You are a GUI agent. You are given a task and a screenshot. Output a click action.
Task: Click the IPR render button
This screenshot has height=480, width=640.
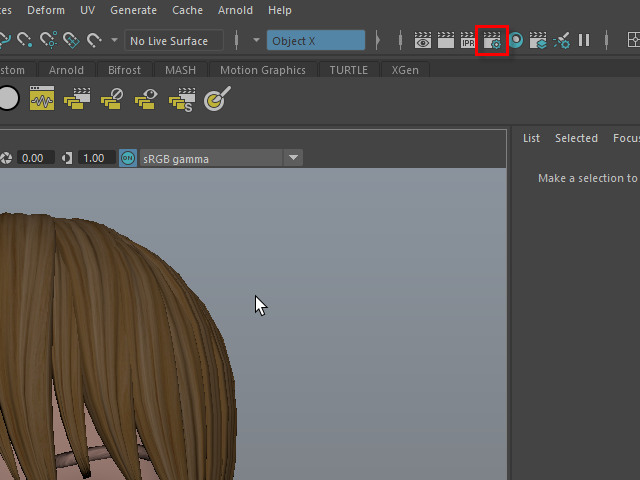click(467, 41)
